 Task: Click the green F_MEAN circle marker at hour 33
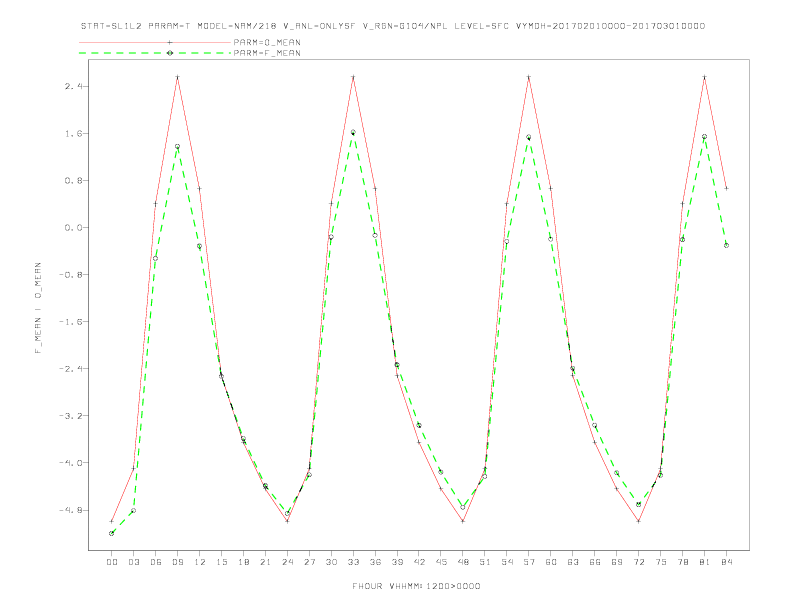pyautogui.click(x=353, y=132)
